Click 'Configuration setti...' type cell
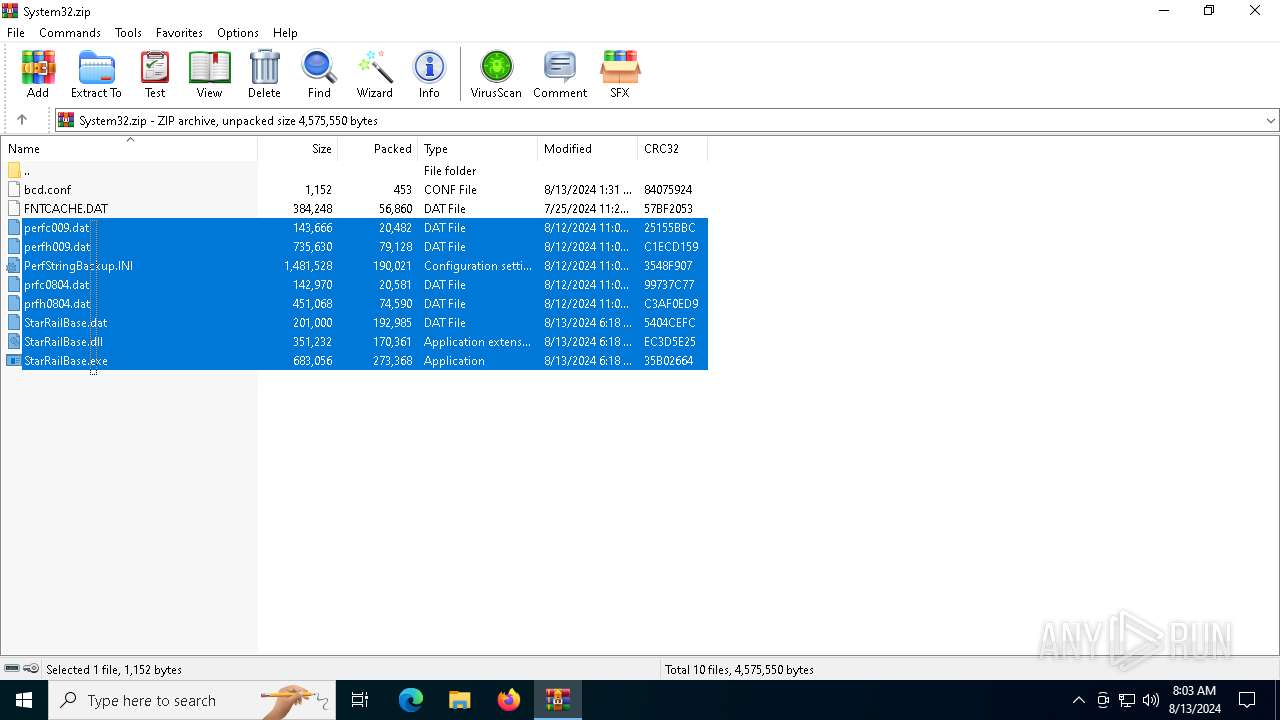Screen dimensions: 1280x720 pos(478,266)
